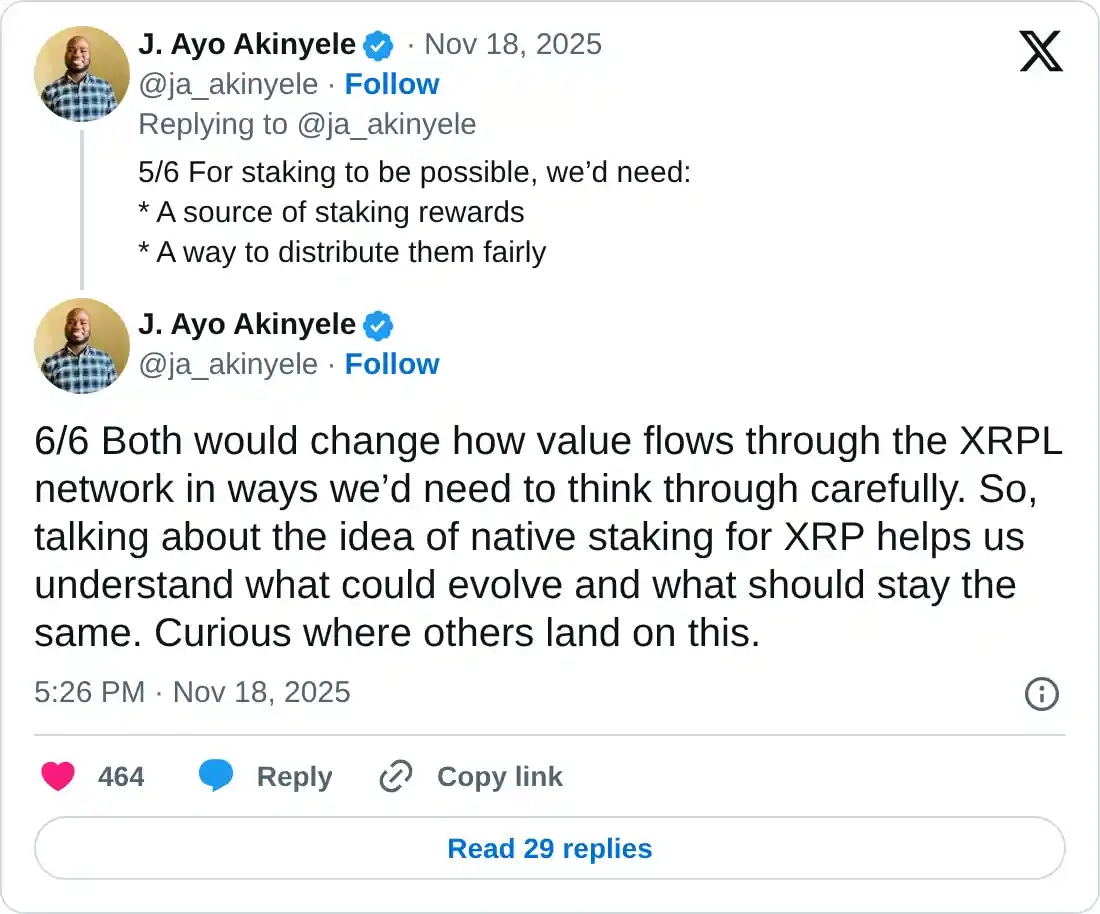Screen dimensions: 1100x914
Task: Click the 'Read 29 replies' button
Action: (x=549, y=848)
